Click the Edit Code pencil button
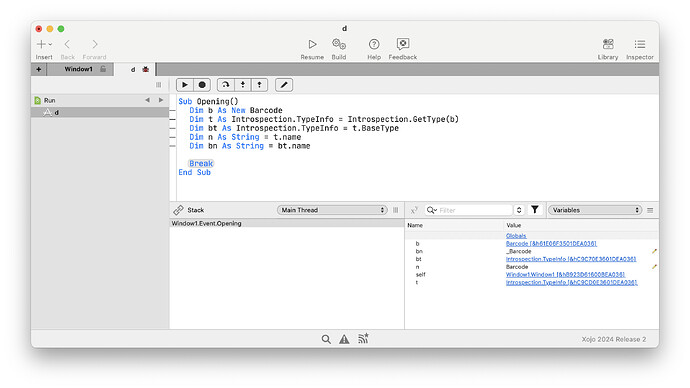The image size is (690, 388). tap(284, 85)
